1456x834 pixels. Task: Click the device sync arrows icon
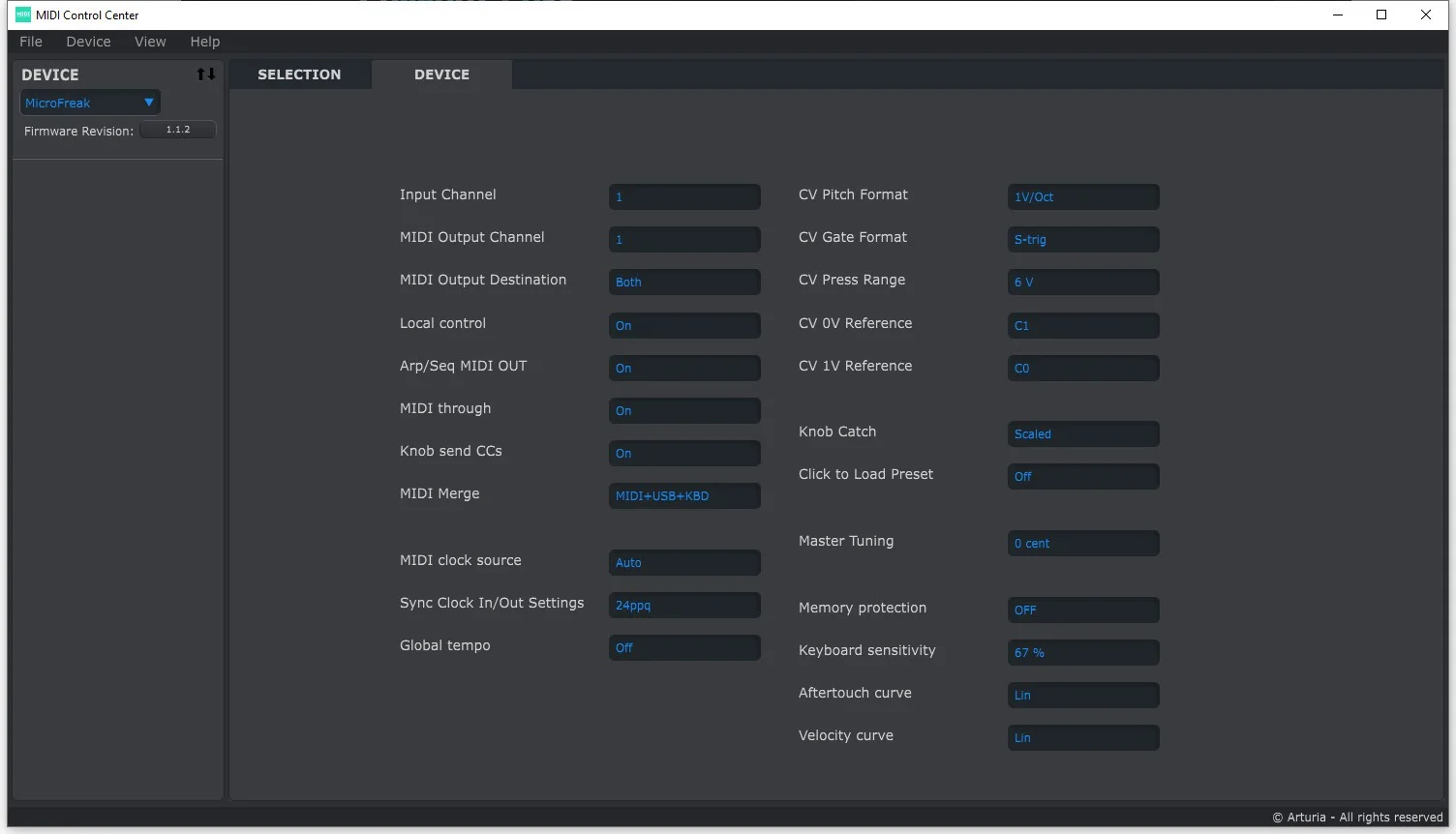206,74
